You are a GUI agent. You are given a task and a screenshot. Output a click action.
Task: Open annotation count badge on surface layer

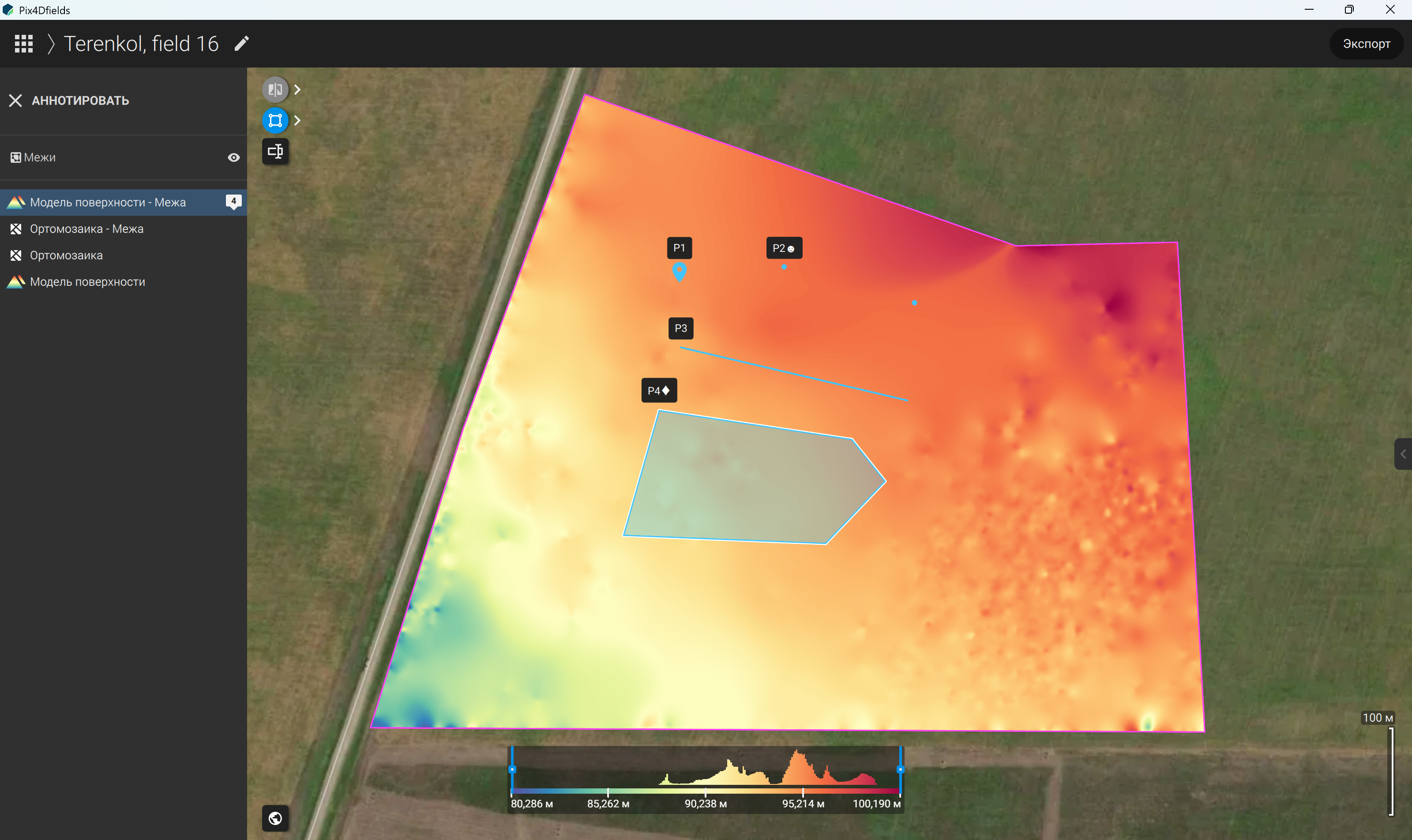[x=233, y=202]
